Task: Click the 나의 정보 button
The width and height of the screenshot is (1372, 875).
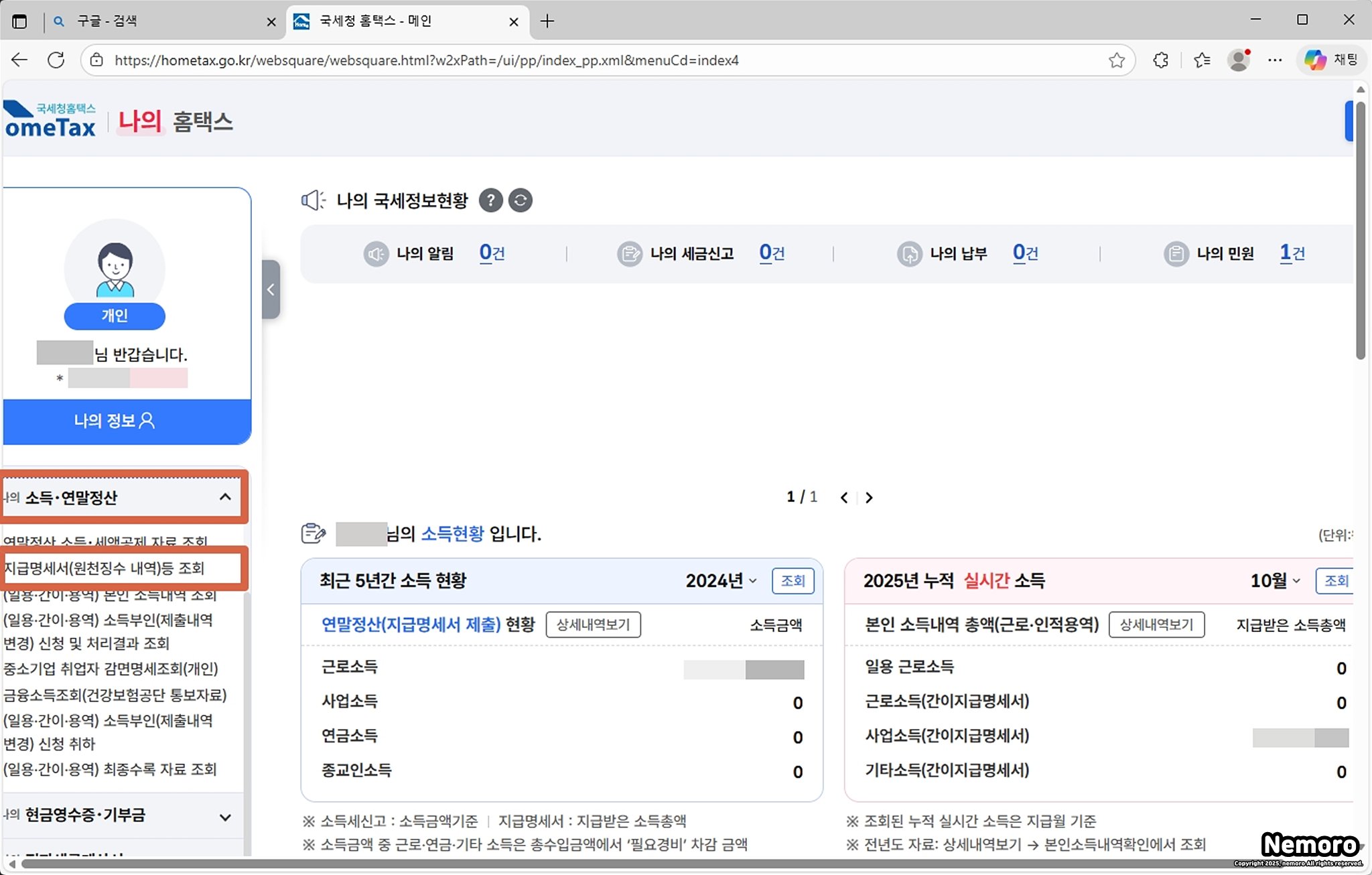Action: click(x=115, y=421)
